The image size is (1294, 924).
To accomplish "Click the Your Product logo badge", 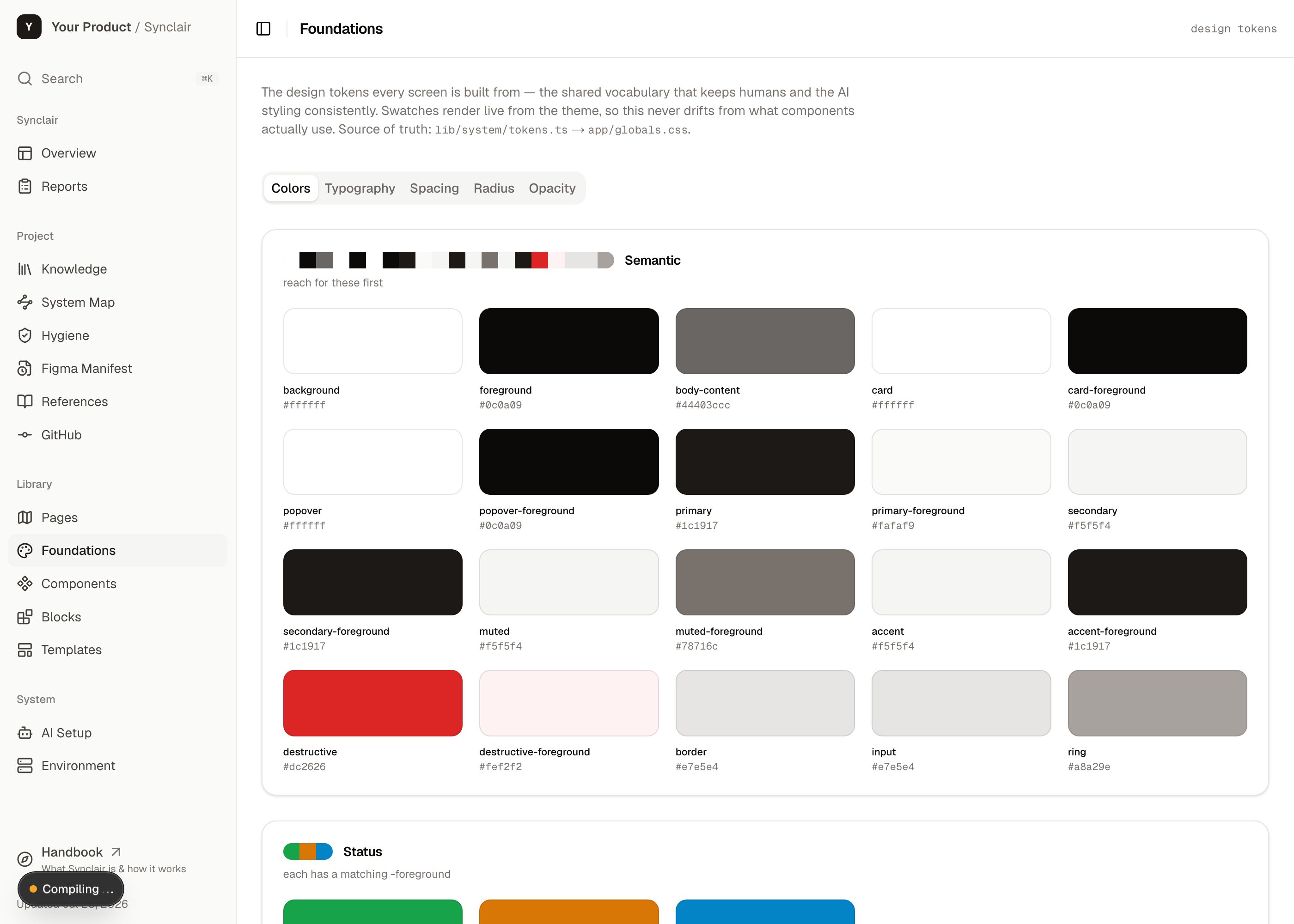I will pos(29,27).
